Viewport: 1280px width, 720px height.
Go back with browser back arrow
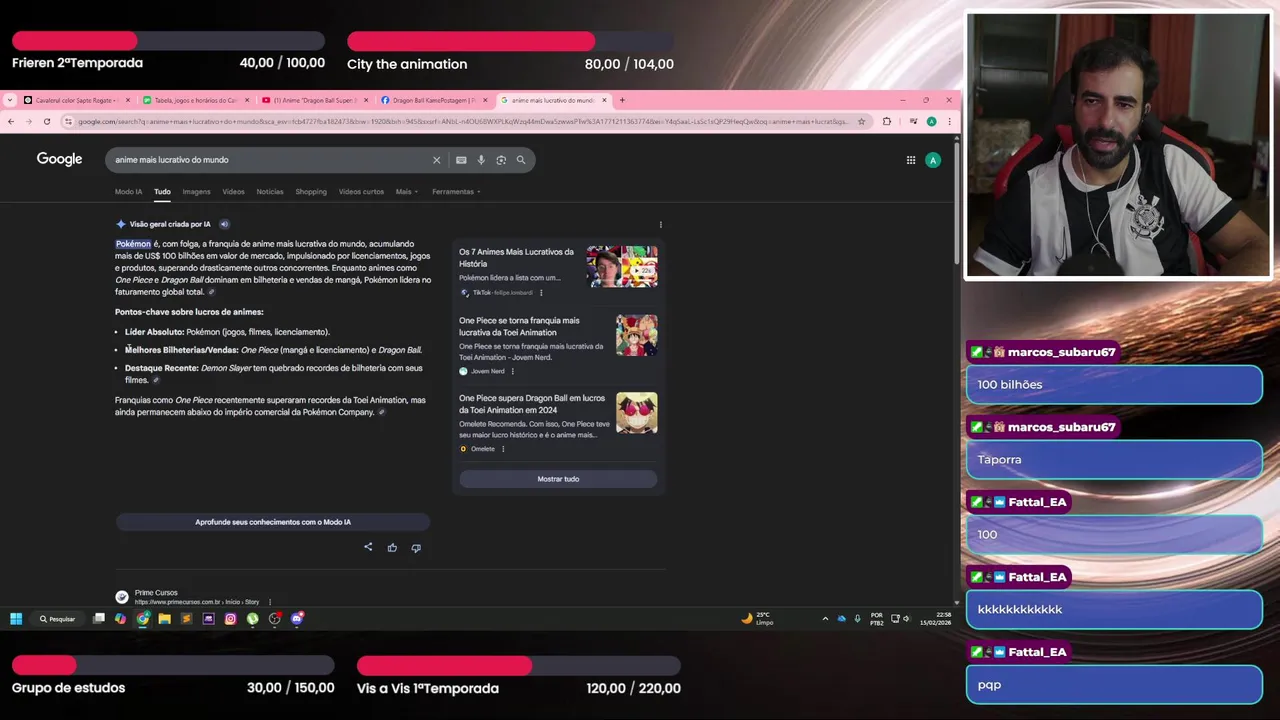[10, 121]
